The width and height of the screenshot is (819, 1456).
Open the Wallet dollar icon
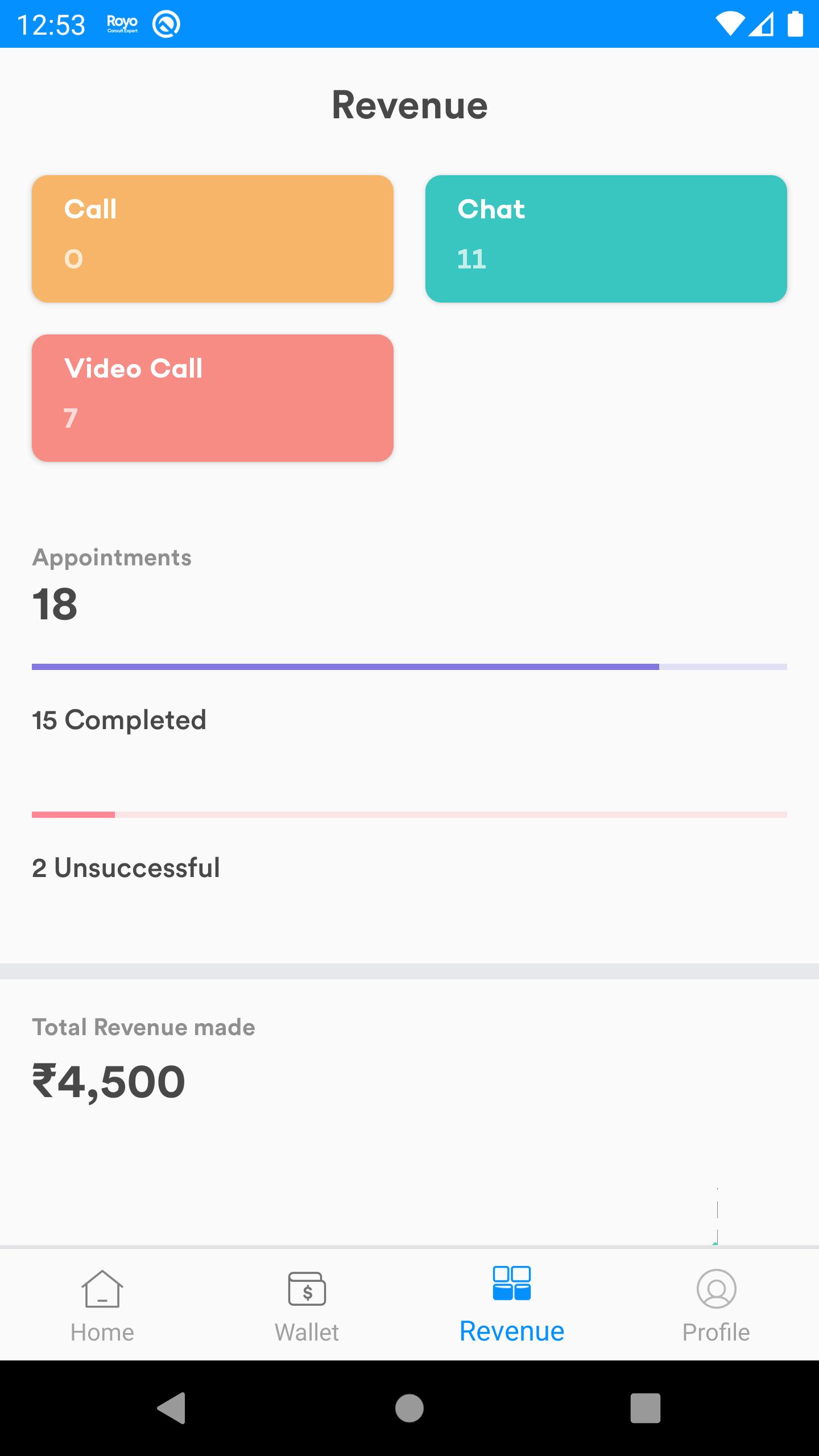pos(307,1289)
